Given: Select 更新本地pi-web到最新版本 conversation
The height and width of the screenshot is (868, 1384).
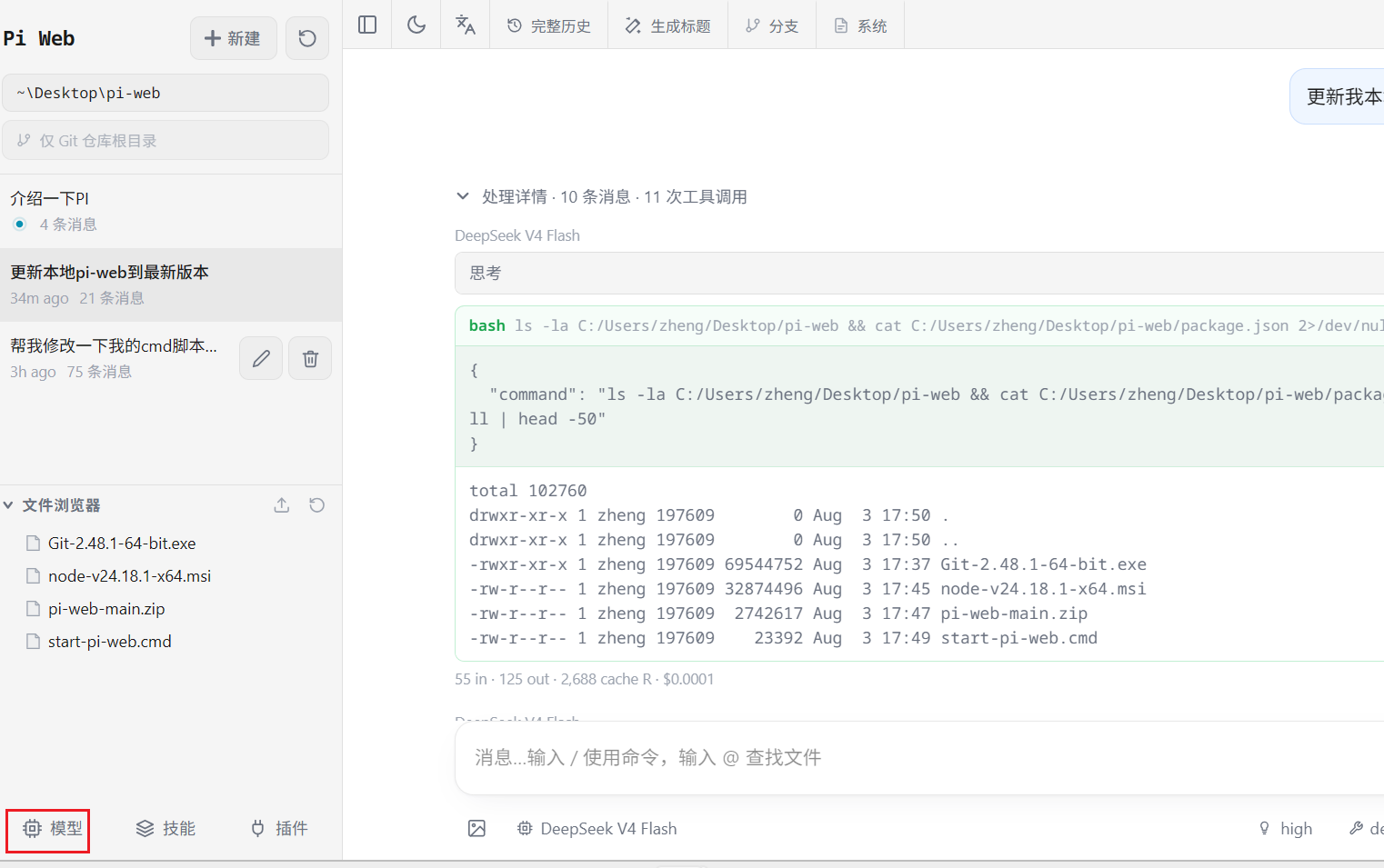Looking at the screenshot, I should 171,284.
